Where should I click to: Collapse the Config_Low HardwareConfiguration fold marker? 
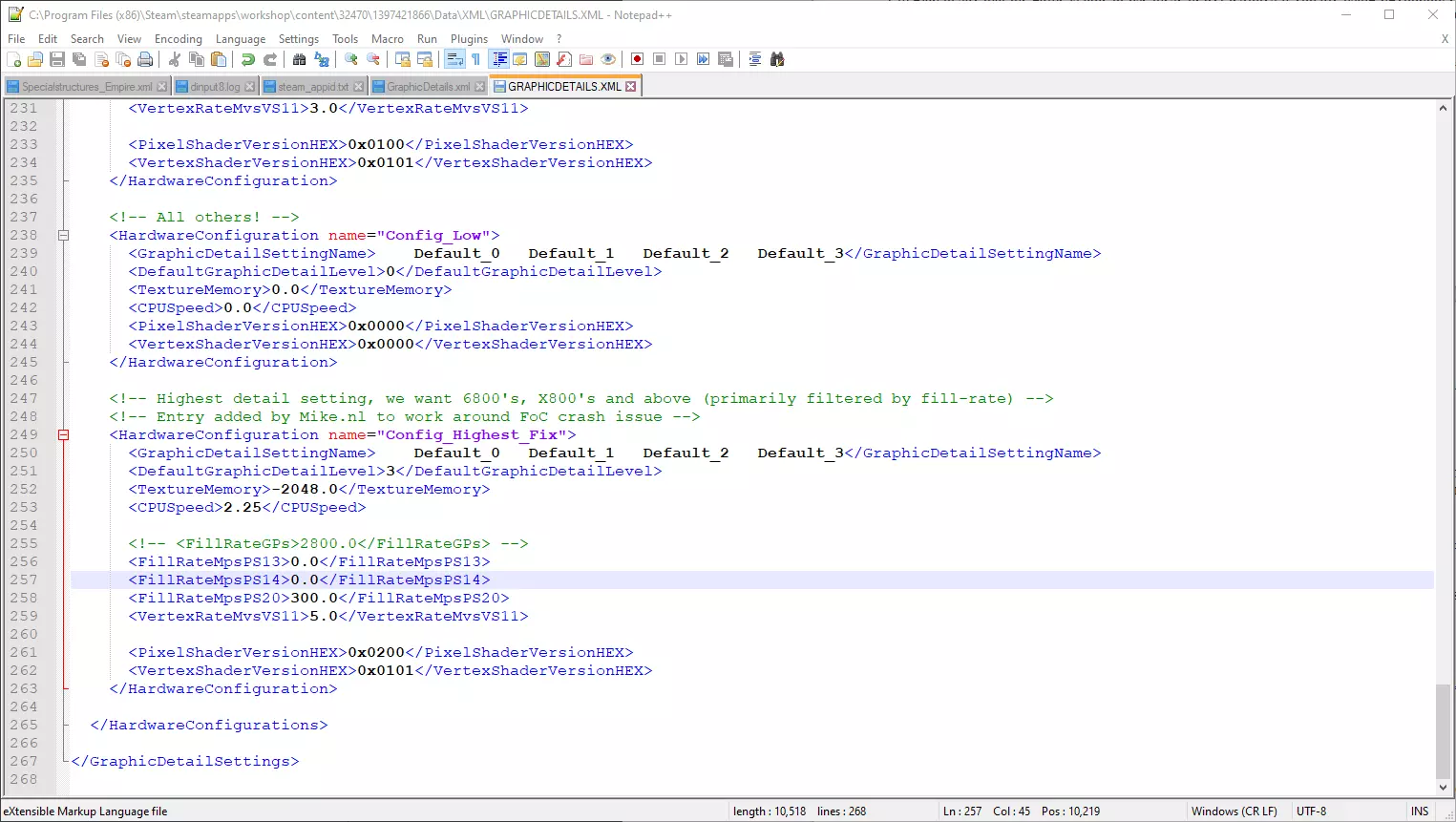(x=64, y=235)
